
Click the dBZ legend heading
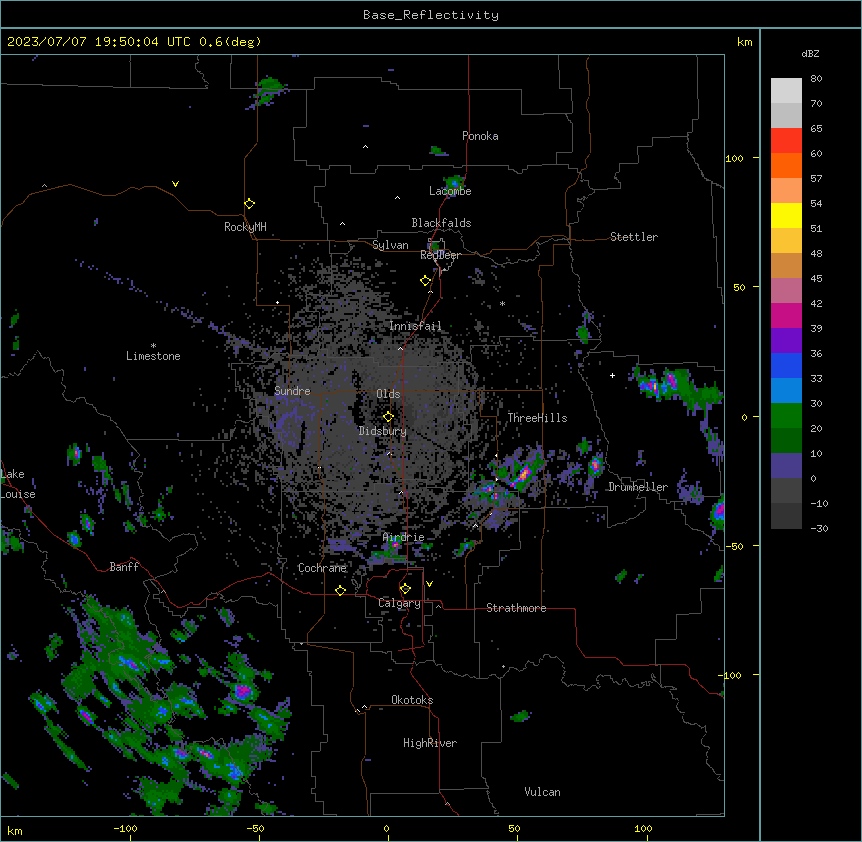(810, 53)
